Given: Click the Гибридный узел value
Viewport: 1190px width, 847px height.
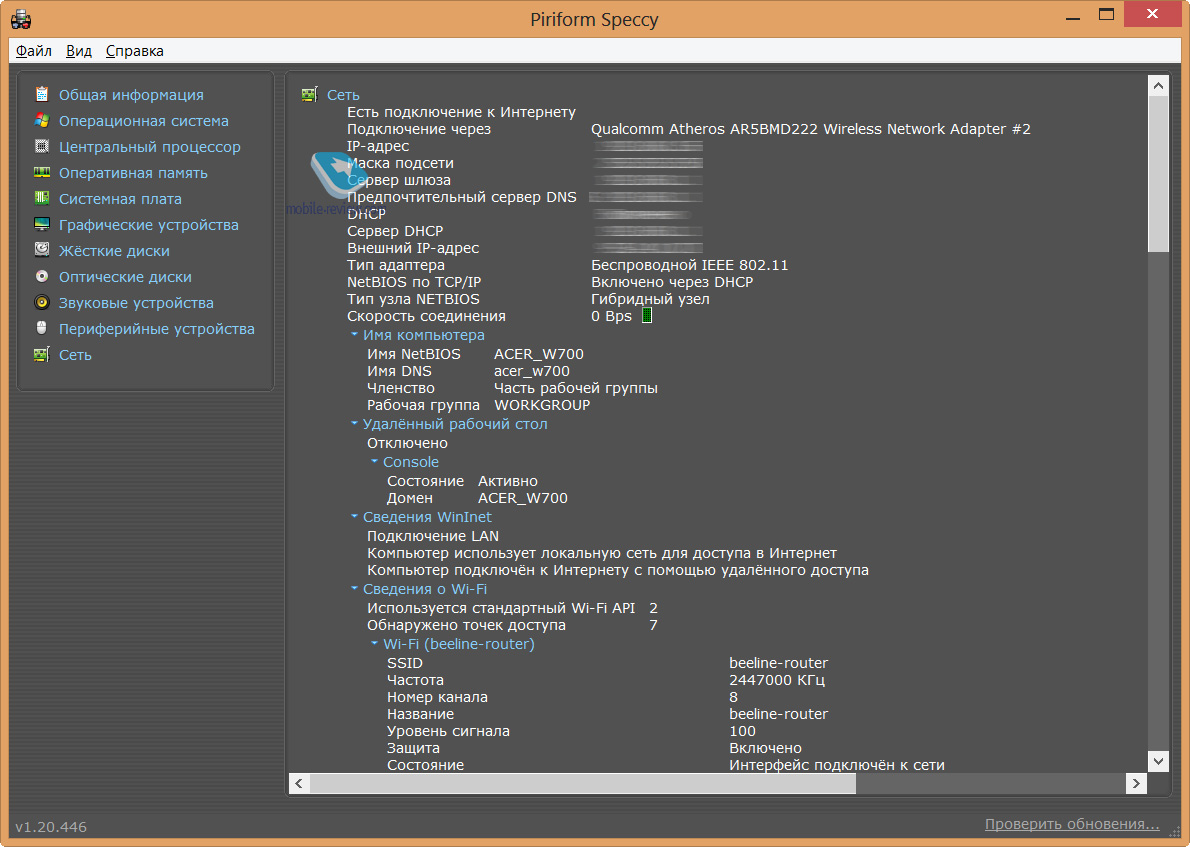Looking at the screenshot, I should tap(650, 299).
